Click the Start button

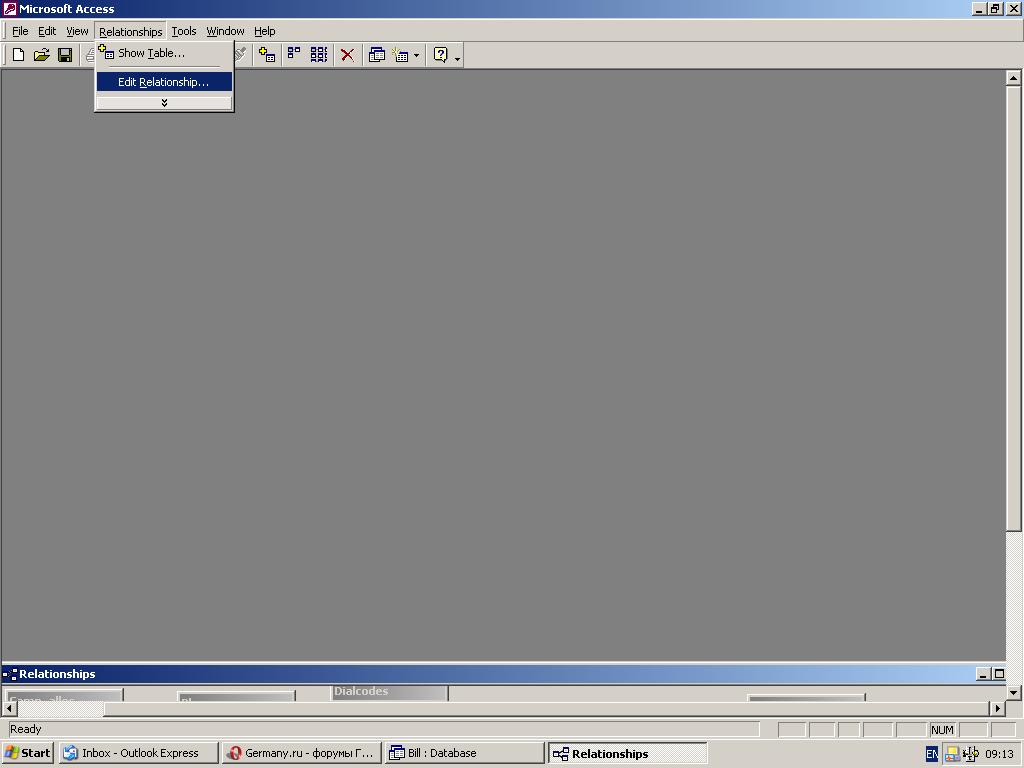[28, 753]
